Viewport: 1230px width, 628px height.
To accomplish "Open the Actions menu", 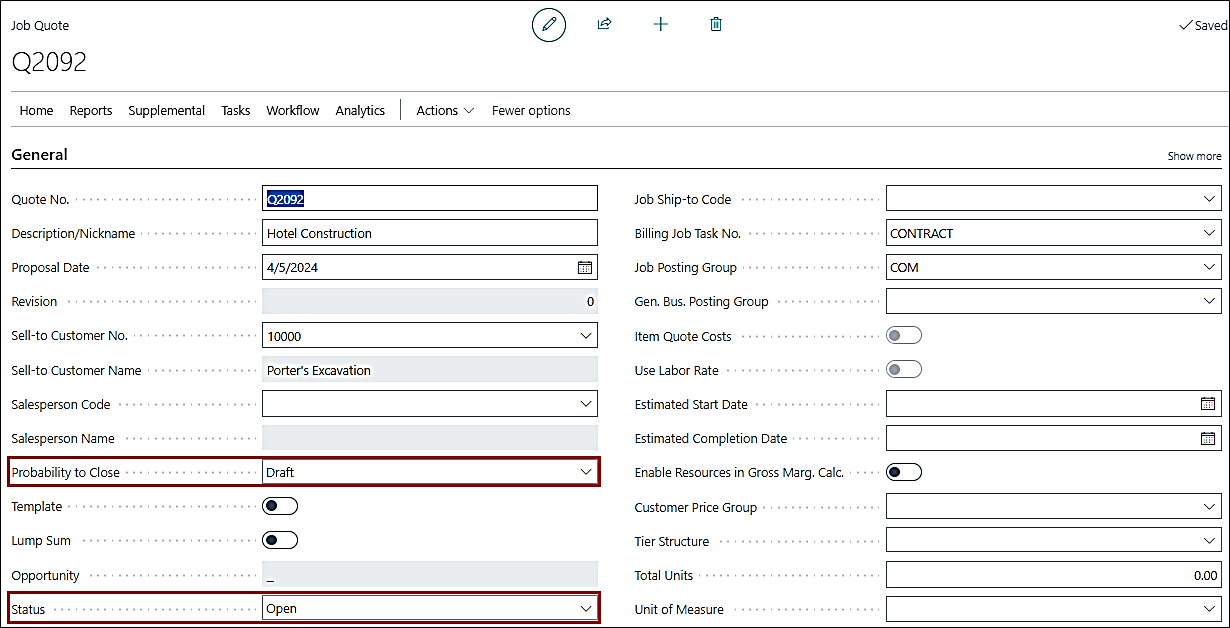I will [x=445, y=111].
